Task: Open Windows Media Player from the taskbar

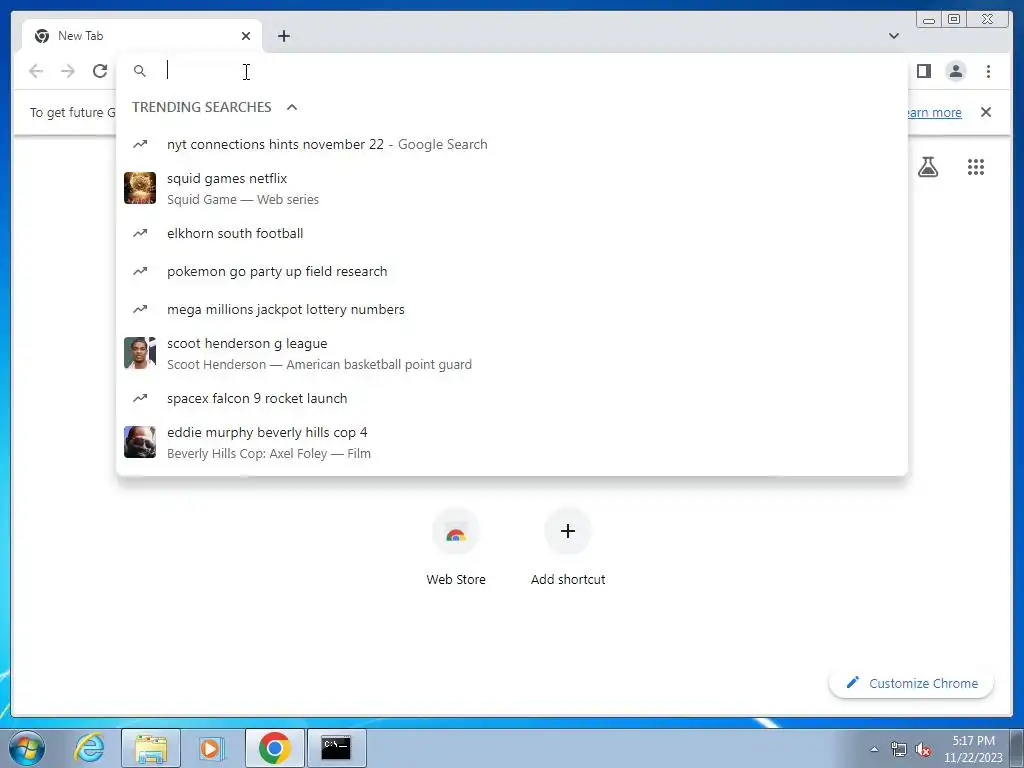Action: pos(212,748)
